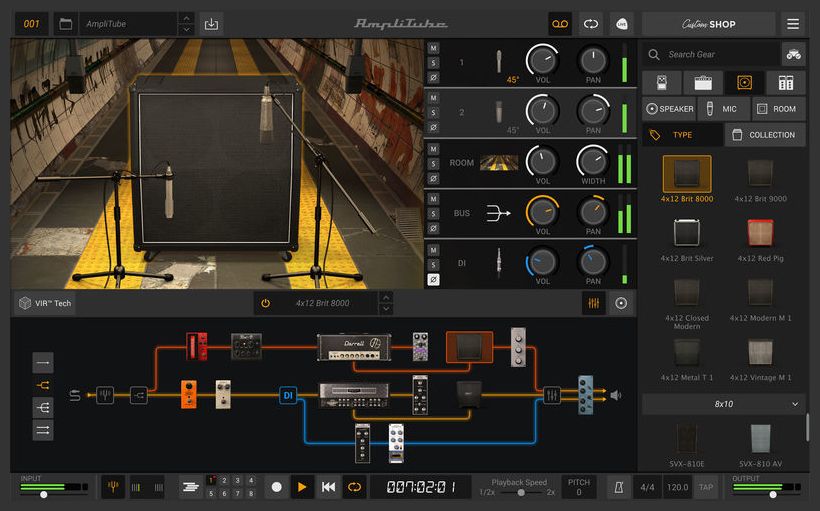Toggle loop playback button
The image size is (820, 511).
354,487
